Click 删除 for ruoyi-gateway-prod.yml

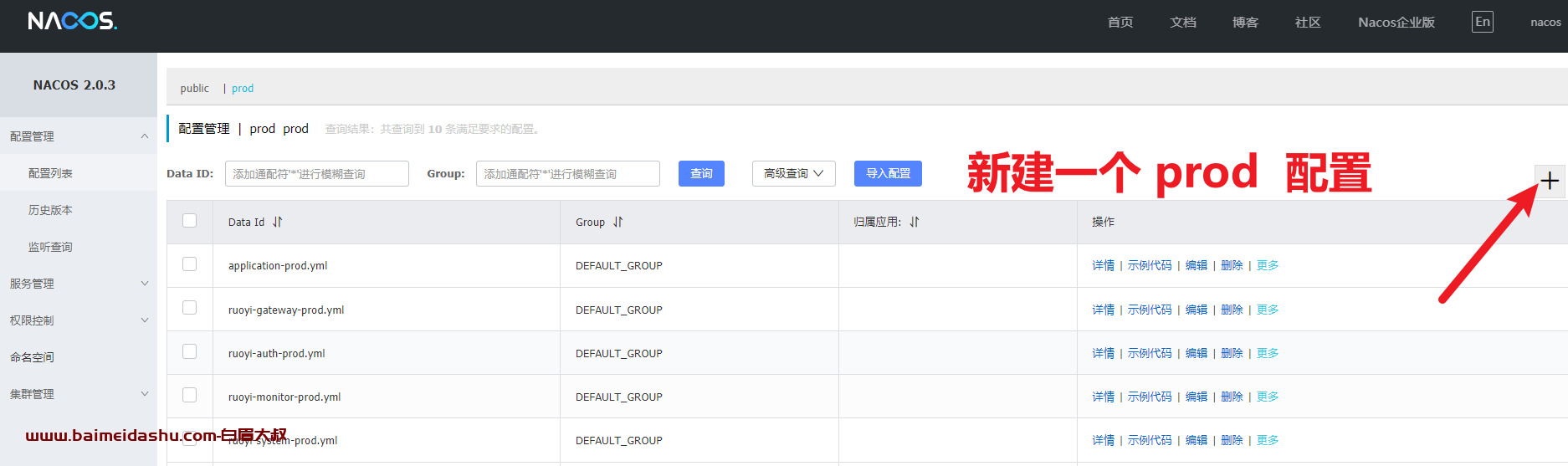1232,310
